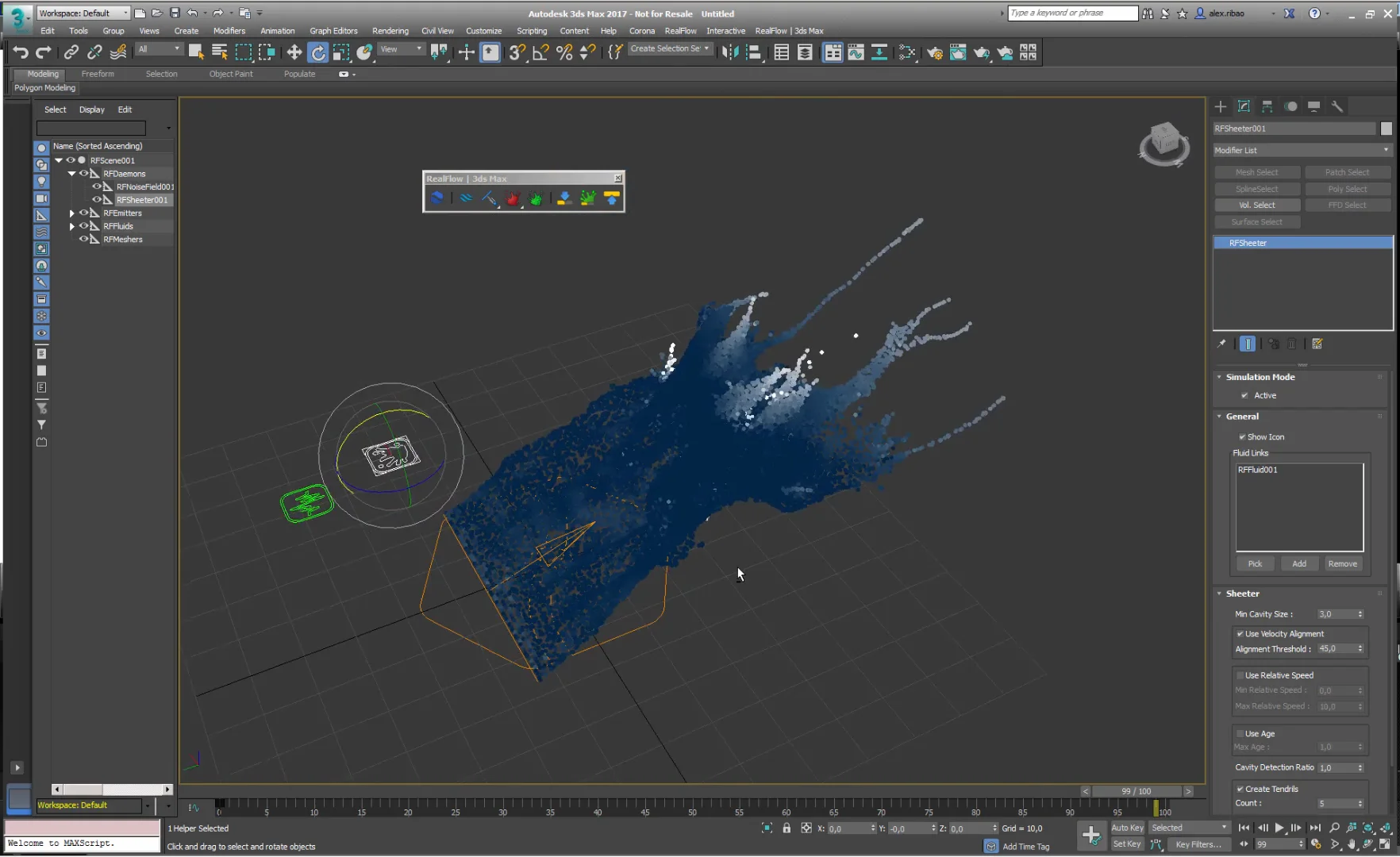This screenshot has height=857, width=1400.
Task: Expand the RFEmitters group in scene explorer
Action: point(71,213)
